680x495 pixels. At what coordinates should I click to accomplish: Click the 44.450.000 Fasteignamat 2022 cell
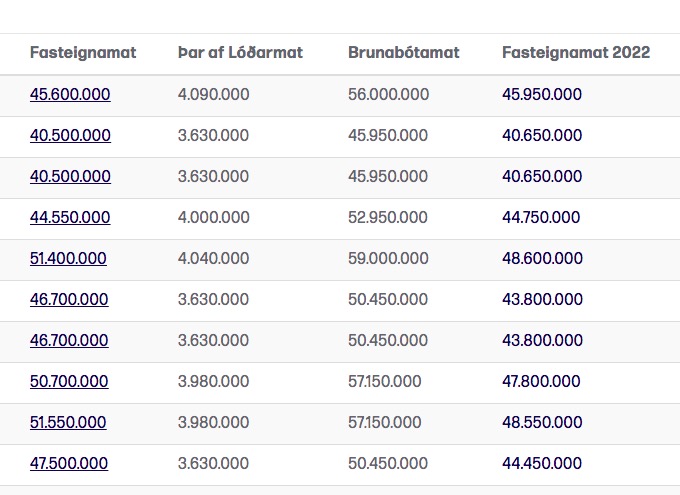pyautogui.click(x=542, y=463)
